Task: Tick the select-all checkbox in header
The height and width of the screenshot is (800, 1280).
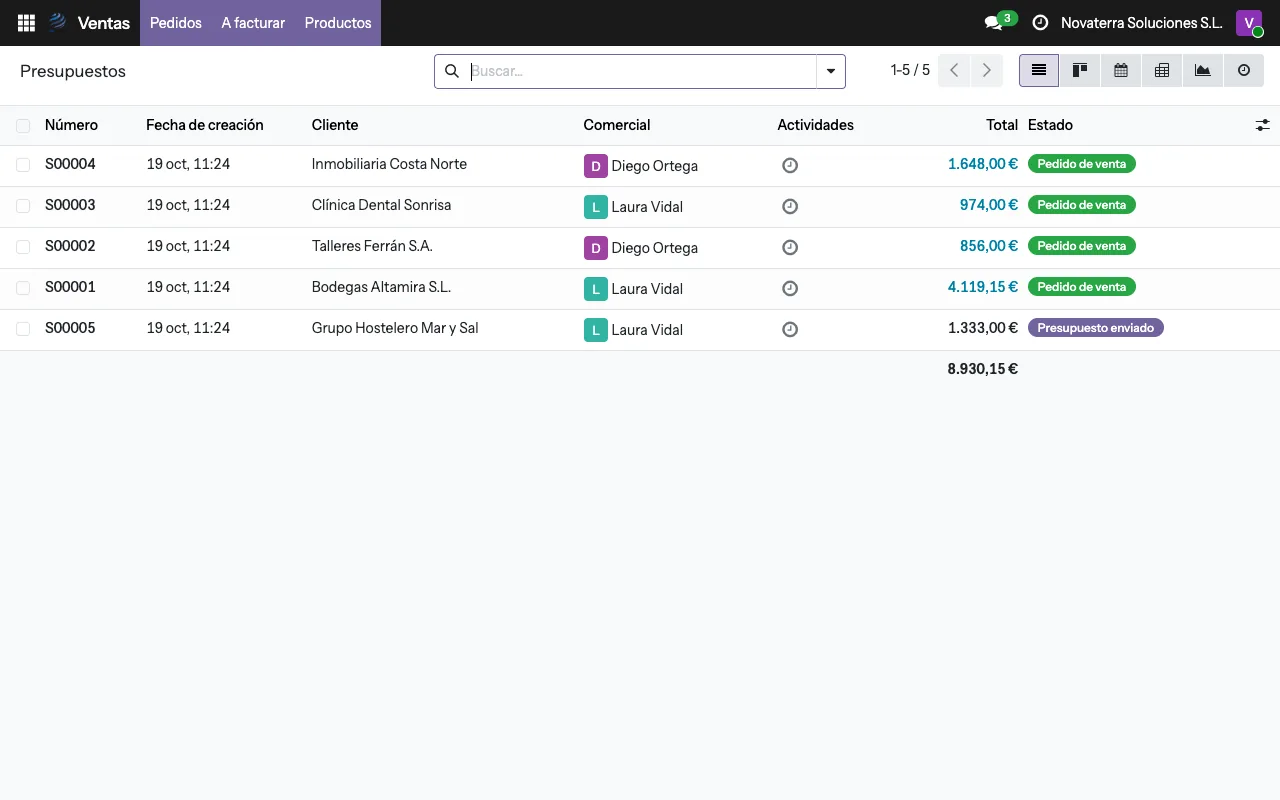Action: (23, 126)
